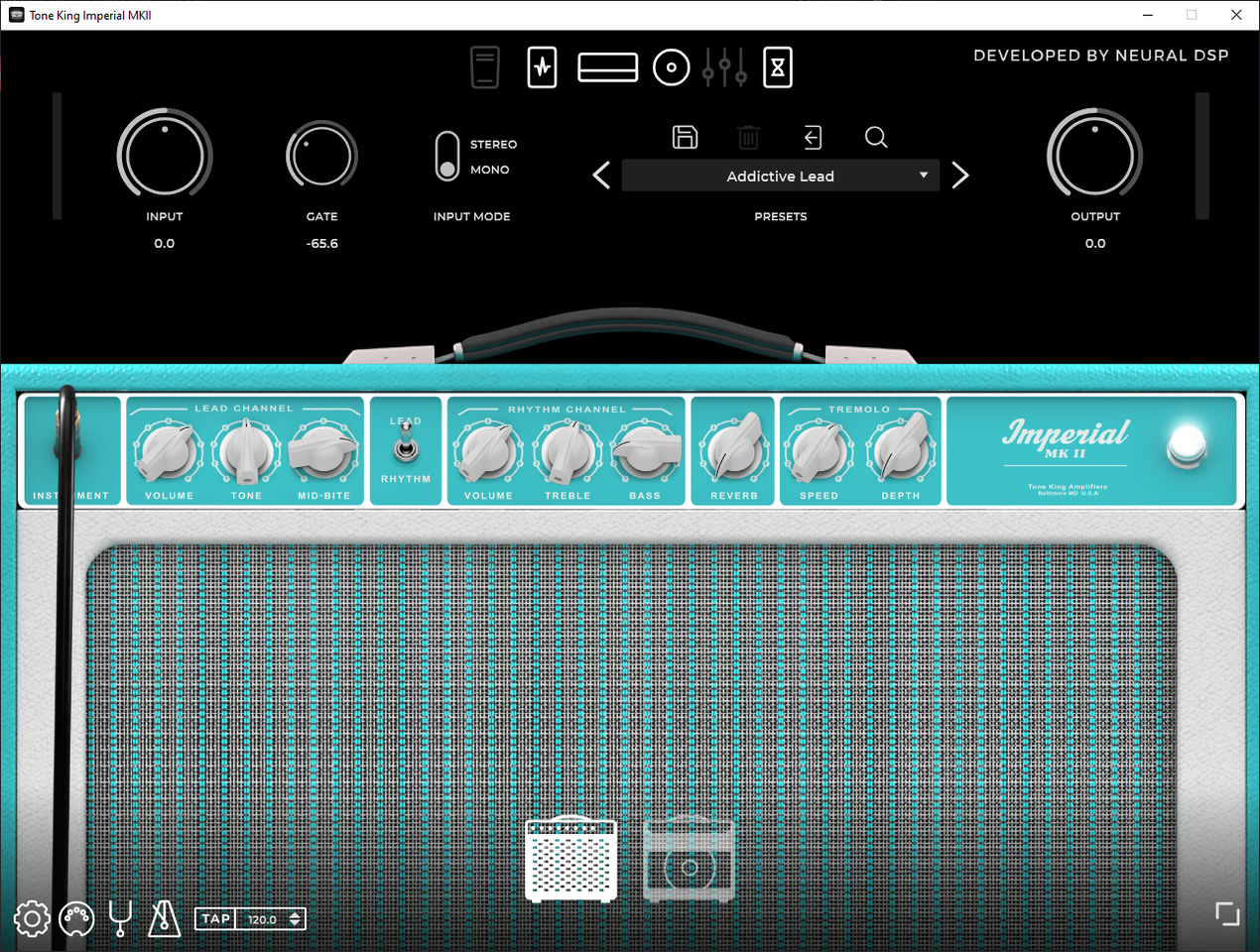Click the Rhythm Channel Treble knob

point(567,451)
